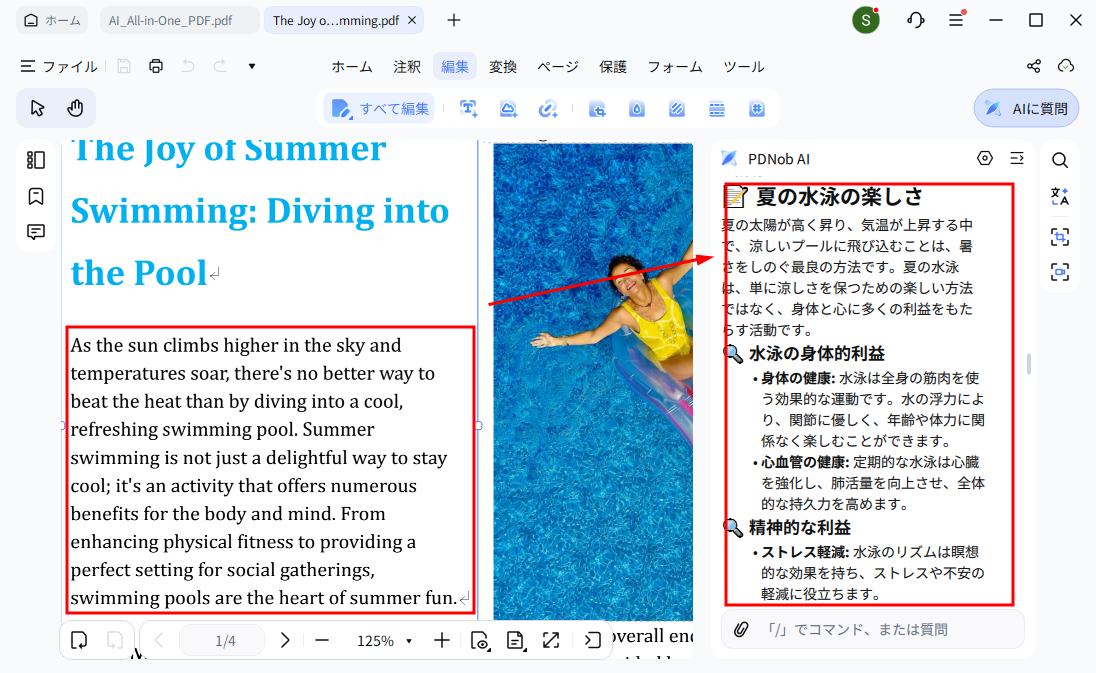Viewport: 1096px width, 673px height.
Task: Open the user account avatar S
Action: coord(865,20)
